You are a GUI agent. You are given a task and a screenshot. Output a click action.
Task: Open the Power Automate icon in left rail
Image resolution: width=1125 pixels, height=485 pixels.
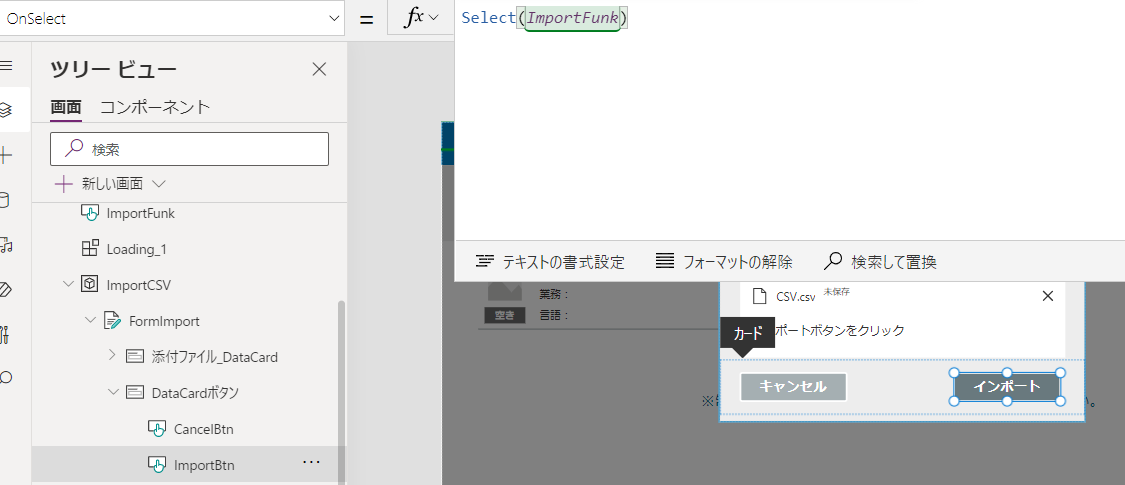click(x=6, y=290)
